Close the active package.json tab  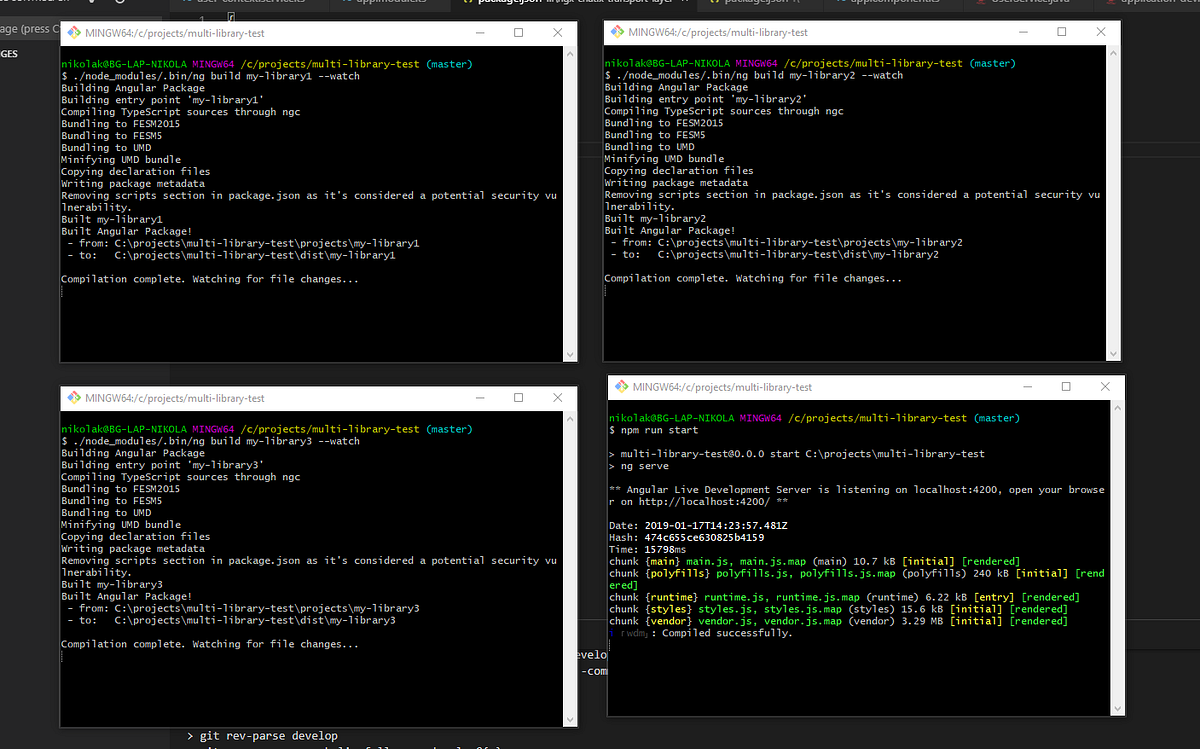(x=683, y=4)
